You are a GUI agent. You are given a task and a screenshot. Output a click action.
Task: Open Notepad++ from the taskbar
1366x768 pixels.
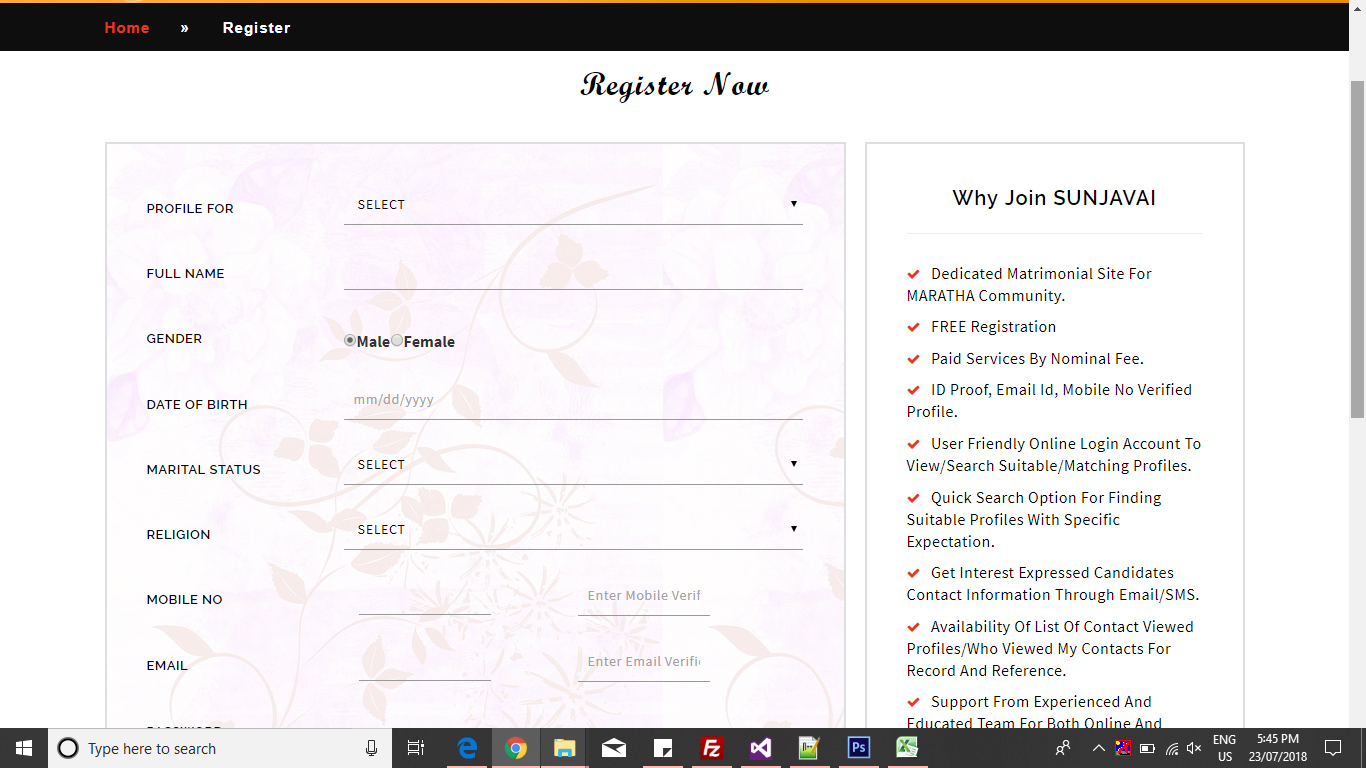[x=809, y=748]
